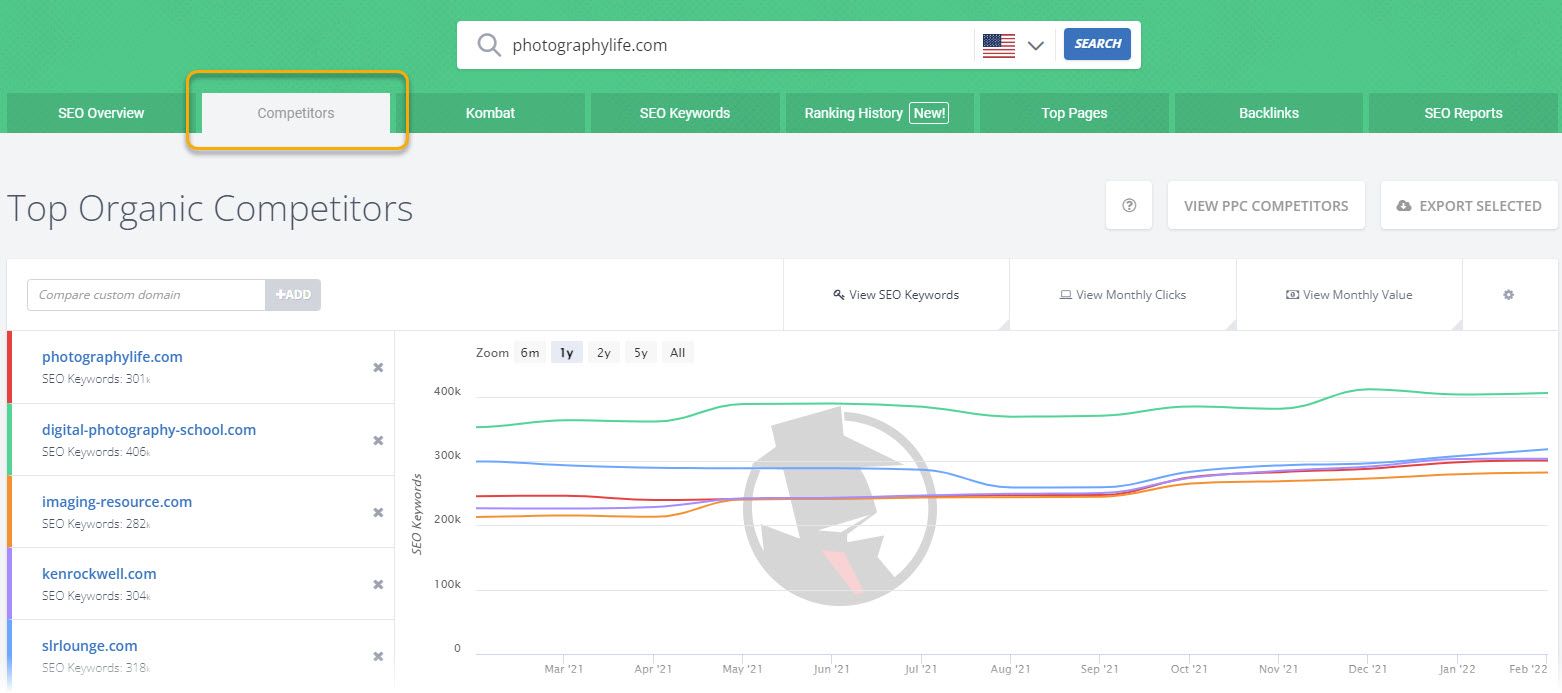This screenshot has width=1562, height=693.
Task: Click the +ADD domain button
Action: 293,295
